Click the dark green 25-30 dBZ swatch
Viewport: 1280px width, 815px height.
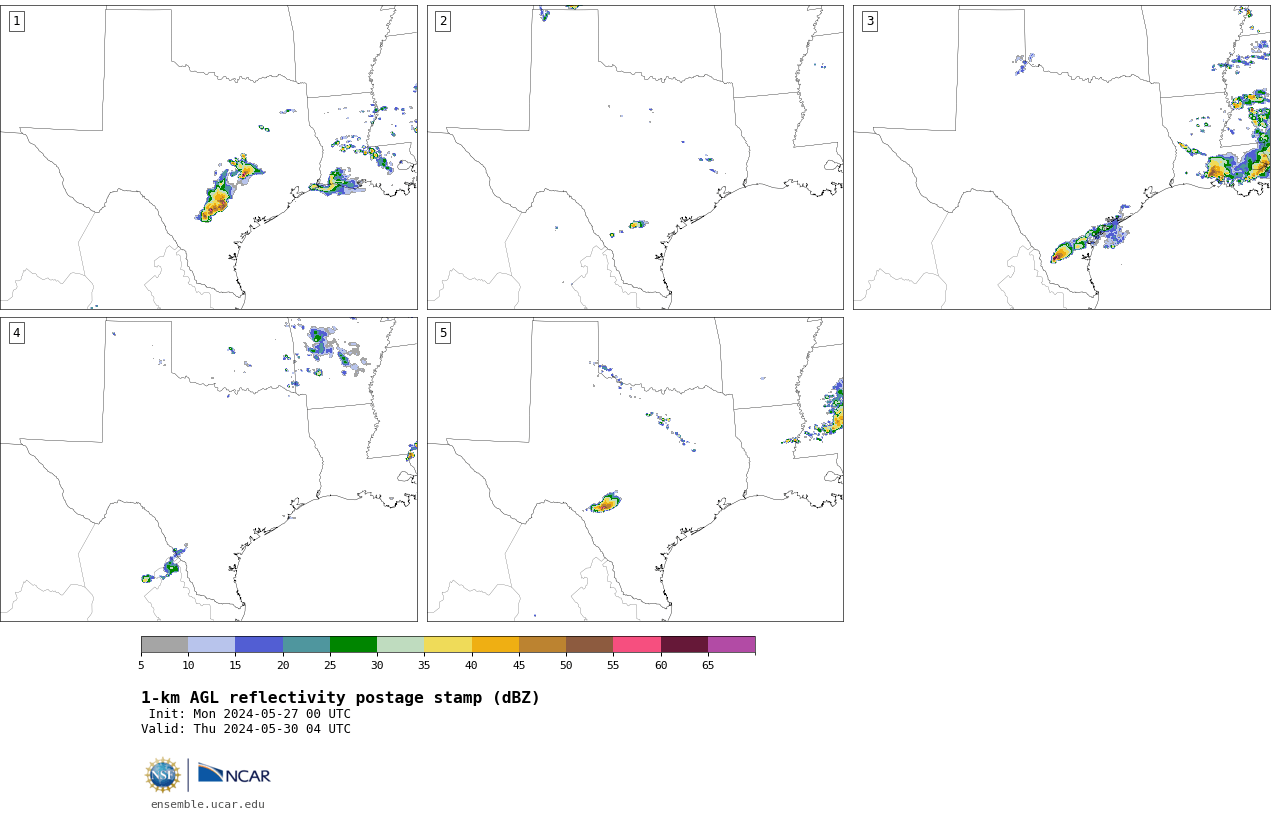[353, 644]
